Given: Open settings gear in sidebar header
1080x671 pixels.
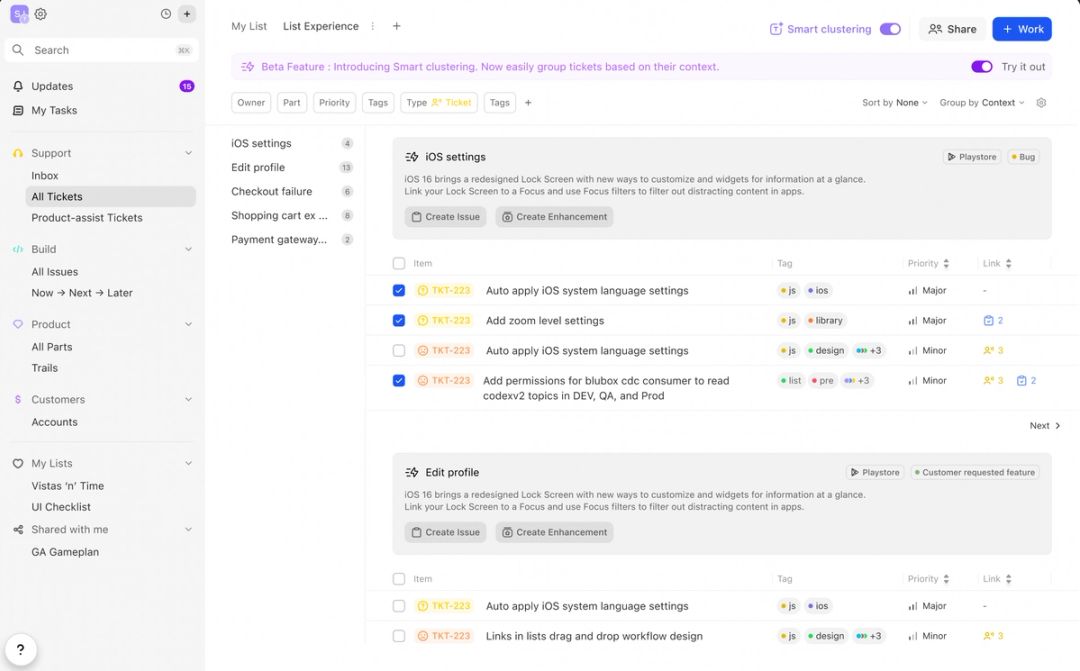Looking at the screenshot, I should point(41,14).
